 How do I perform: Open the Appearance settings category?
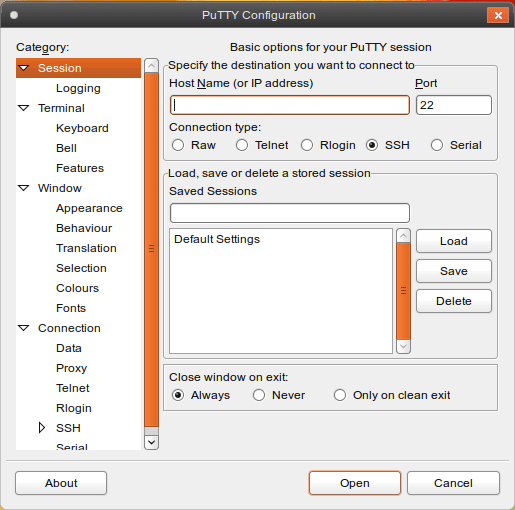click(89, 208)
